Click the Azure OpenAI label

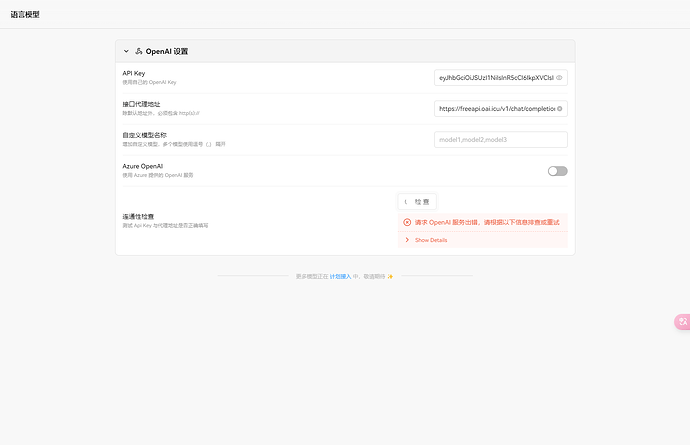[x=143, y=166]
